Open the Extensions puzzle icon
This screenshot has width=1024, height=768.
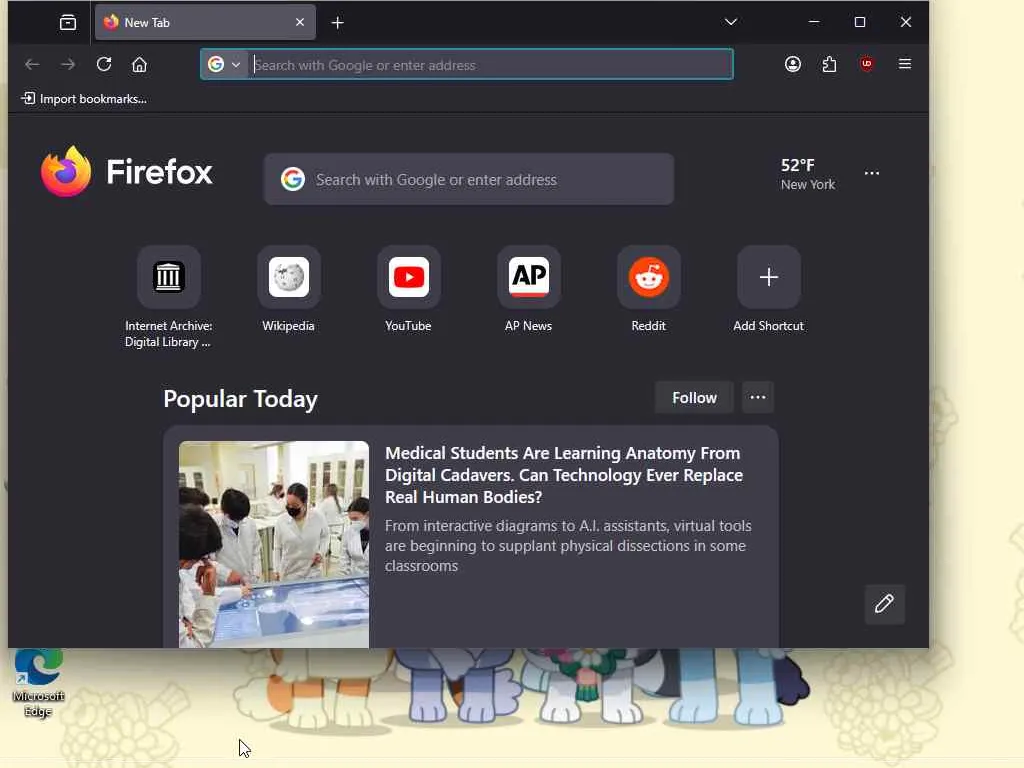(829, 64)
